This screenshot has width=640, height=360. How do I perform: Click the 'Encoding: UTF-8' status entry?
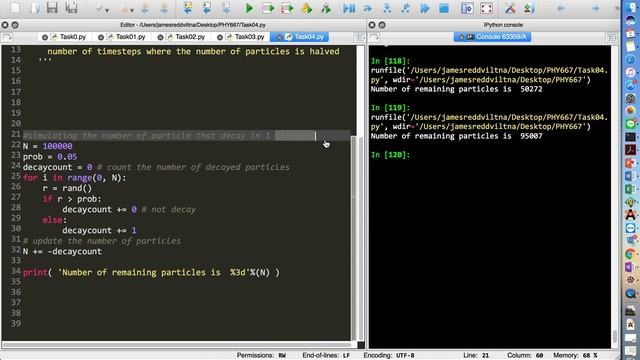(x=389, y=356)
